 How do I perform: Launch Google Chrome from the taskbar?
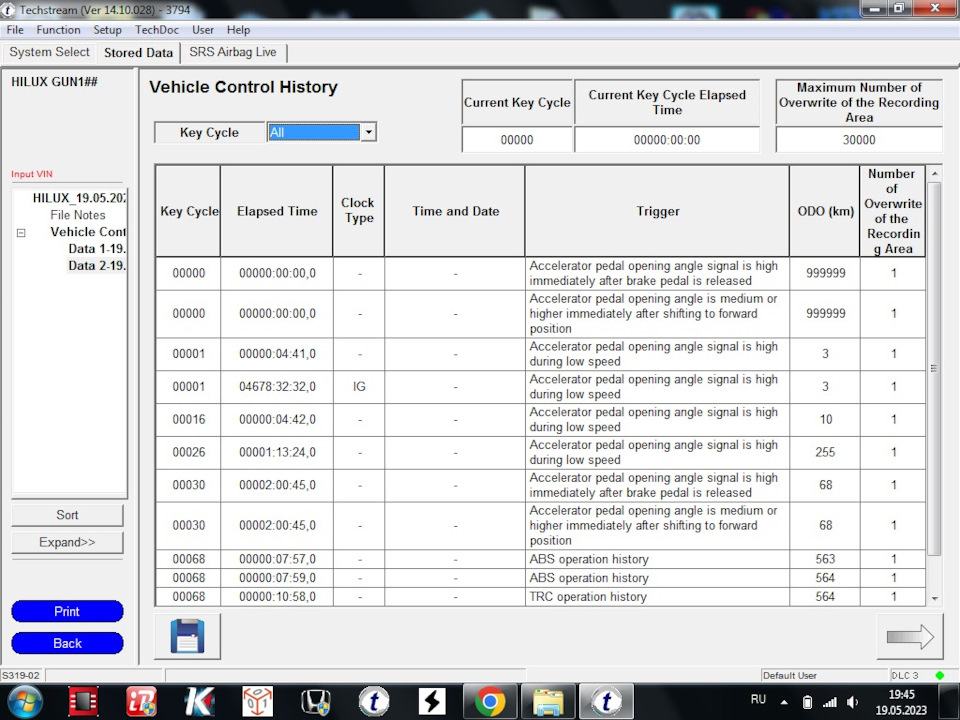point(490,700)
